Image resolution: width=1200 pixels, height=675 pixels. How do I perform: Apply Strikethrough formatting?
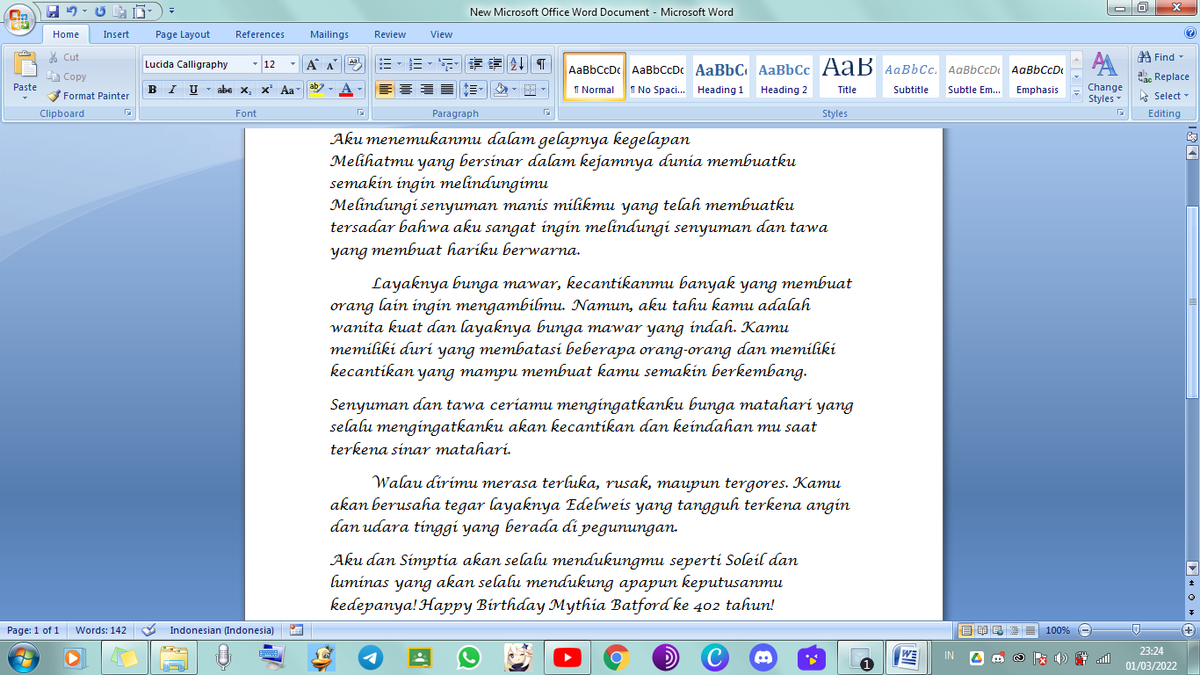[225, 89]
